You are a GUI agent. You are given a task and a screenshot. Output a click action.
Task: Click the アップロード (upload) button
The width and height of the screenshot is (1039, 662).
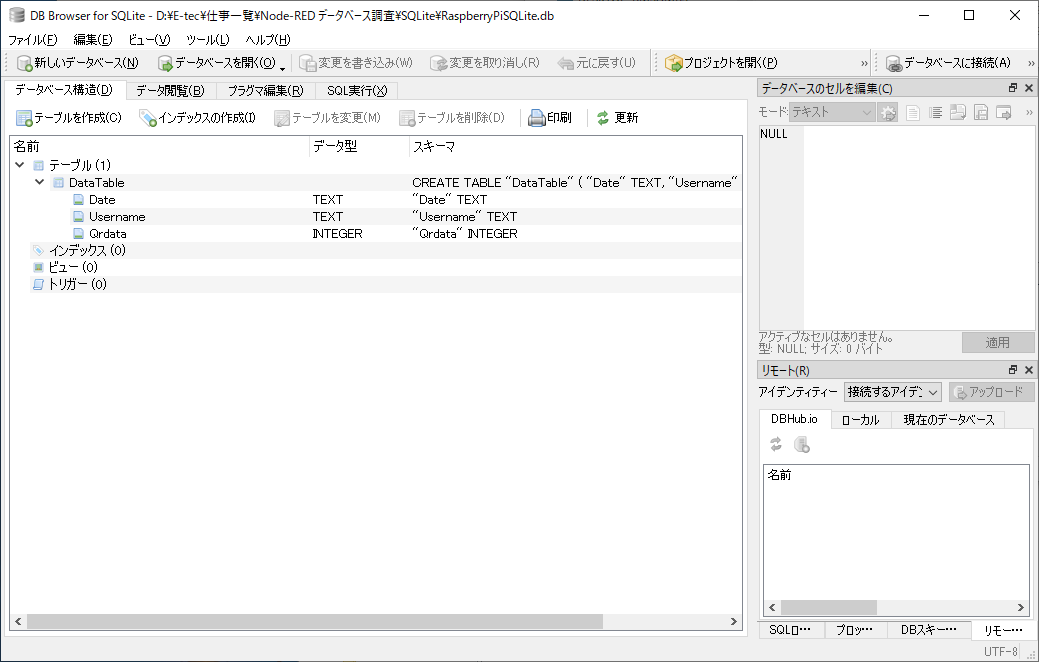[990, 392]
